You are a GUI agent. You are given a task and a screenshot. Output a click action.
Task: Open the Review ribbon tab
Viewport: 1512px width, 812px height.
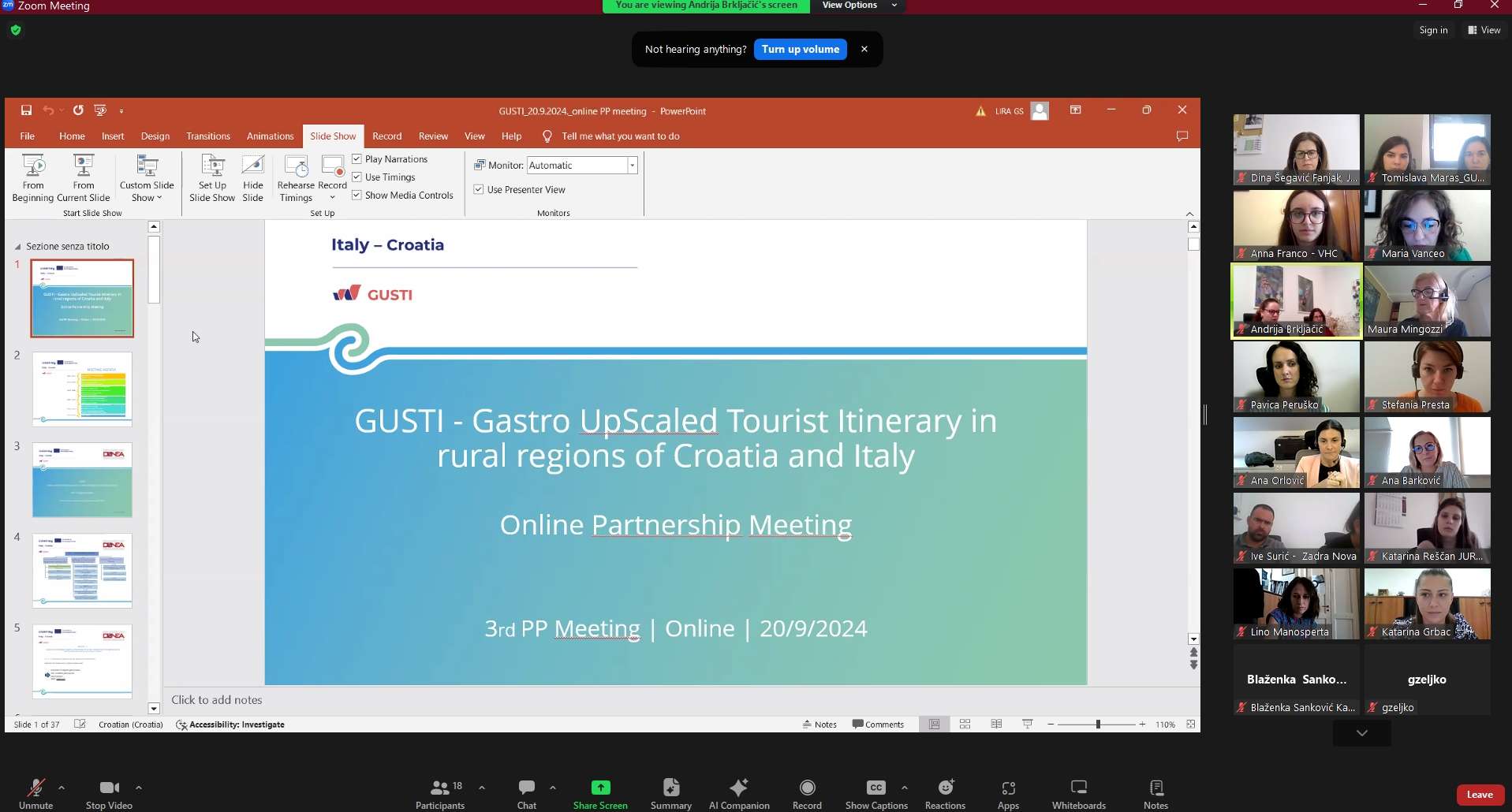pos(433,136)
